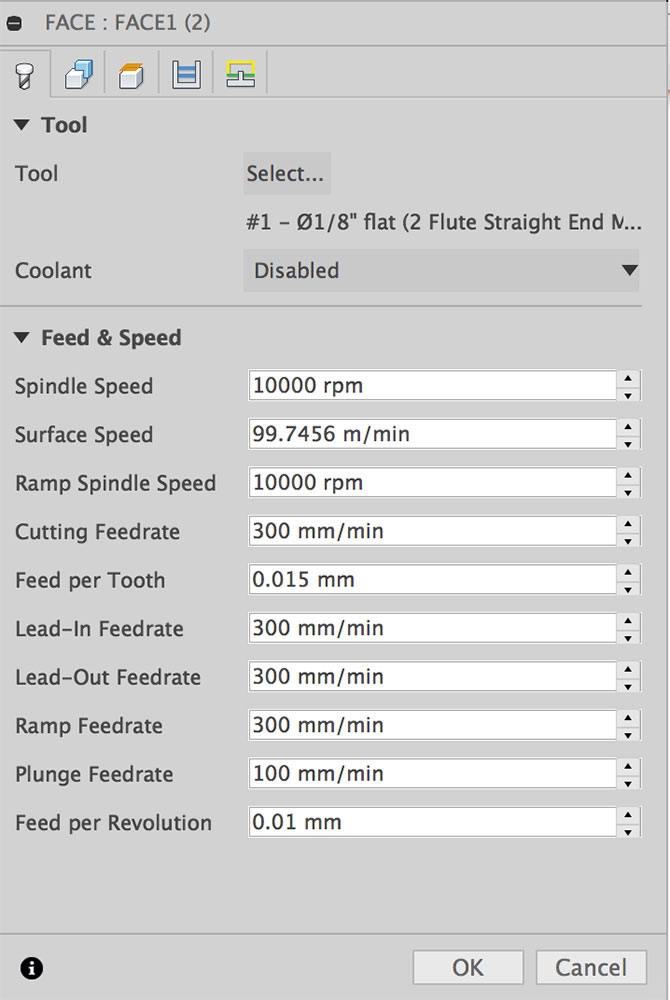Click the info icon at bottom left

(32, 967)
